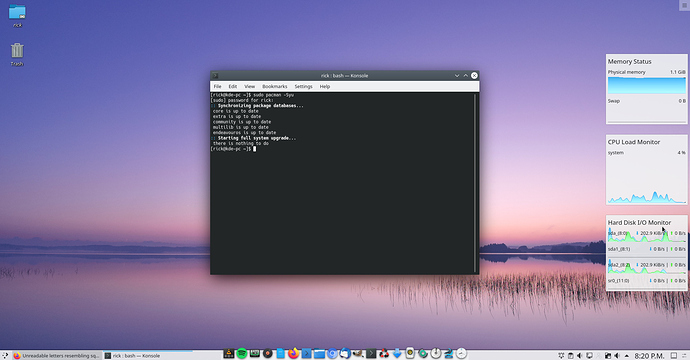The height and width of the screenshot is (360, 690).
Task: Click 'endeavouros is up to date' line
Action: click(x=244, y=132)
